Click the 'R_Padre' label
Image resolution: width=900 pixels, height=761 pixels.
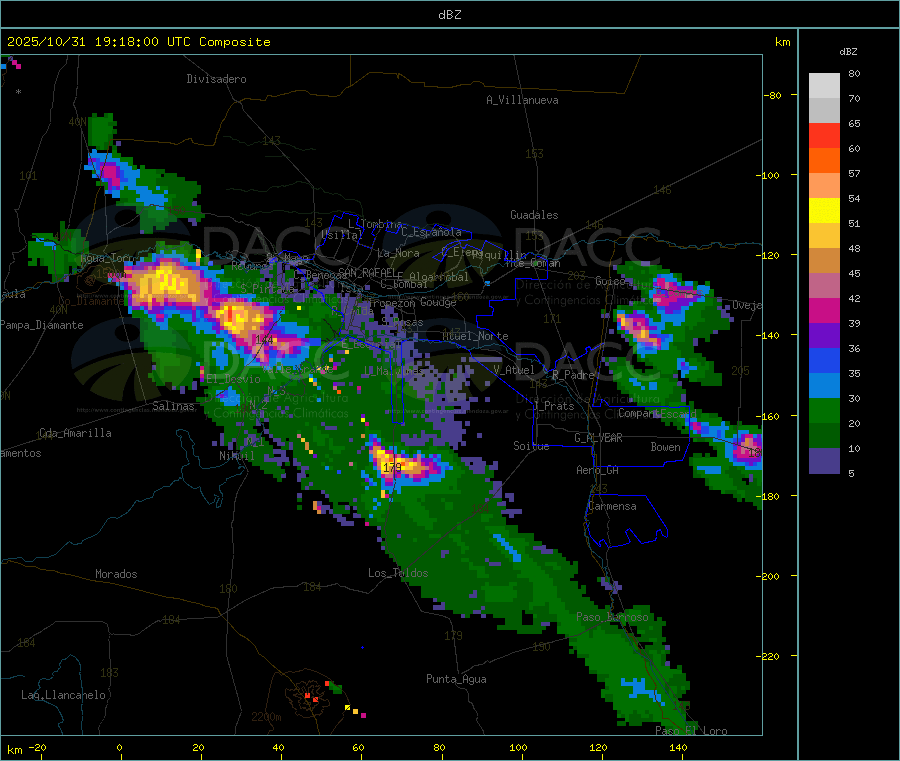tap(573, 375)
